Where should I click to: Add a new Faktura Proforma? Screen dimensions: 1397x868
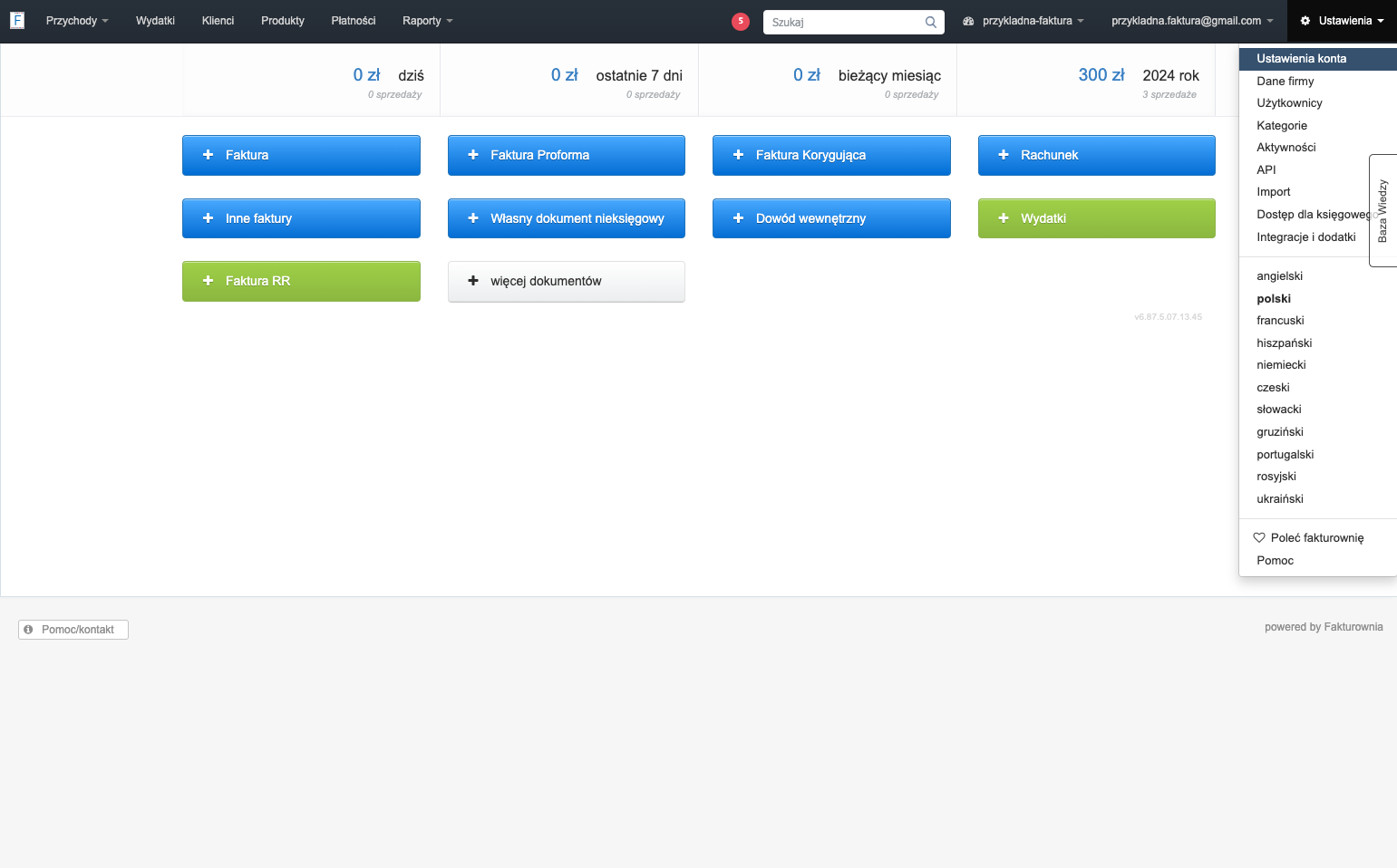pos(567,155)
